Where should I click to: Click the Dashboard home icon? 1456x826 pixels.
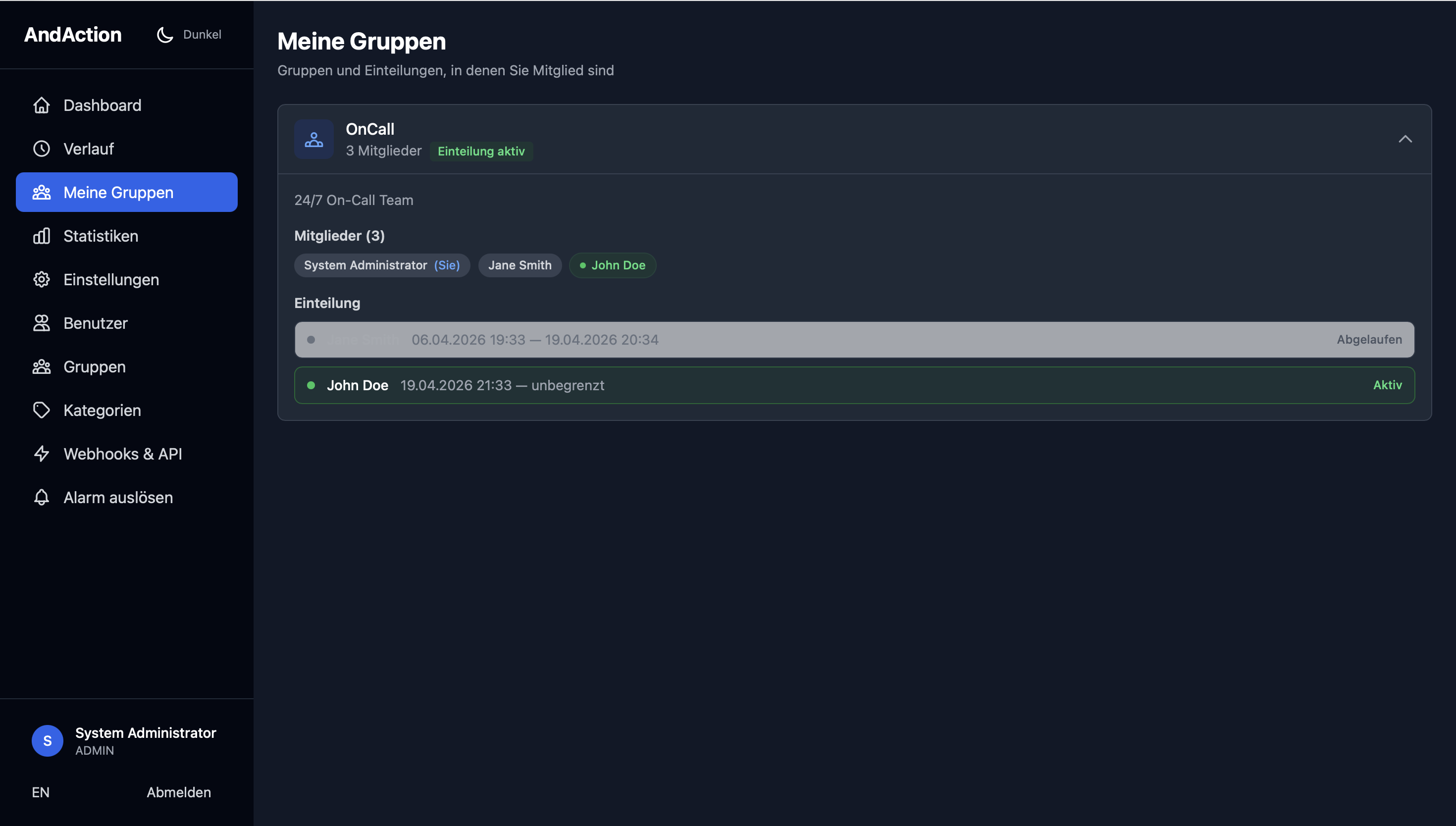(x=42, y=105)
